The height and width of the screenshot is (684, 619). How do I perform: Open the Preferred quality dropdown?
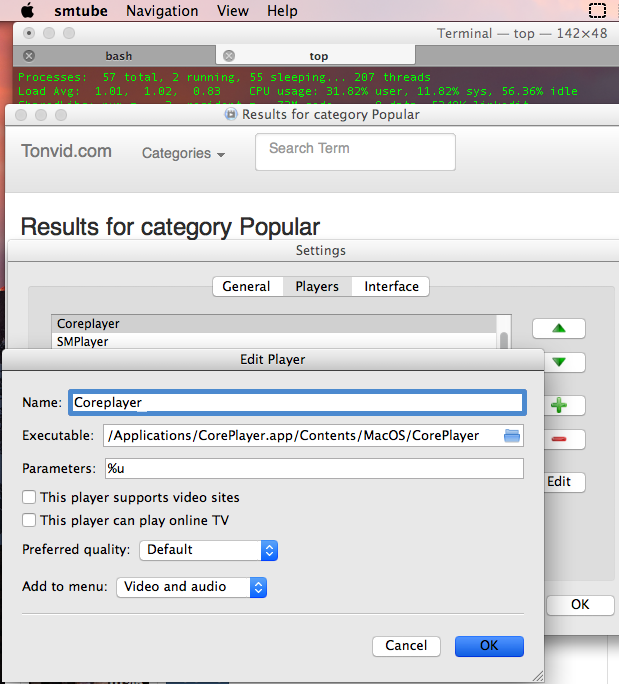(209, 550)
